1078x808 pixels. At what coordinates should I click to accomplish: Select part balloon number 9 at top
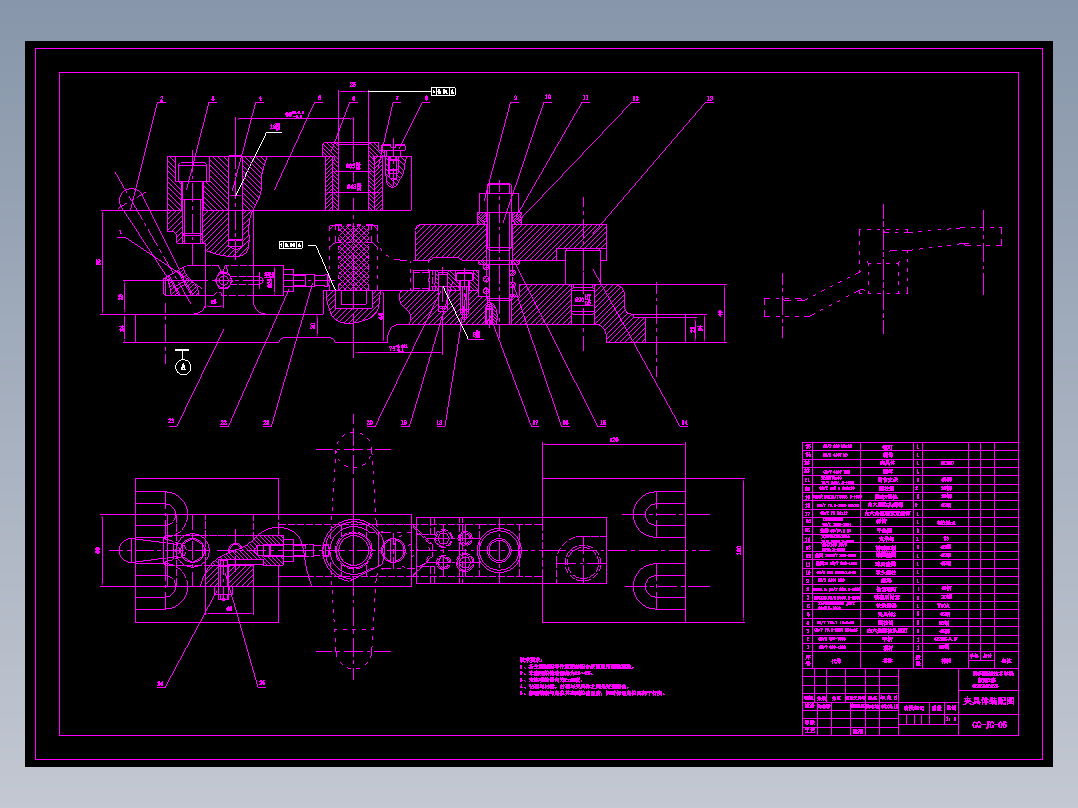pos(515,98)
